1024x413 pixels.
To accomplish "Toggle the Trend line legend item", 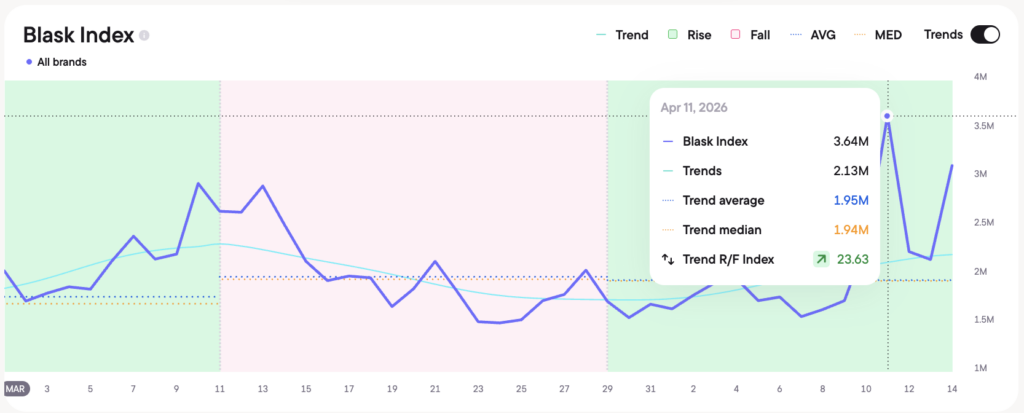I will [621, 35].
